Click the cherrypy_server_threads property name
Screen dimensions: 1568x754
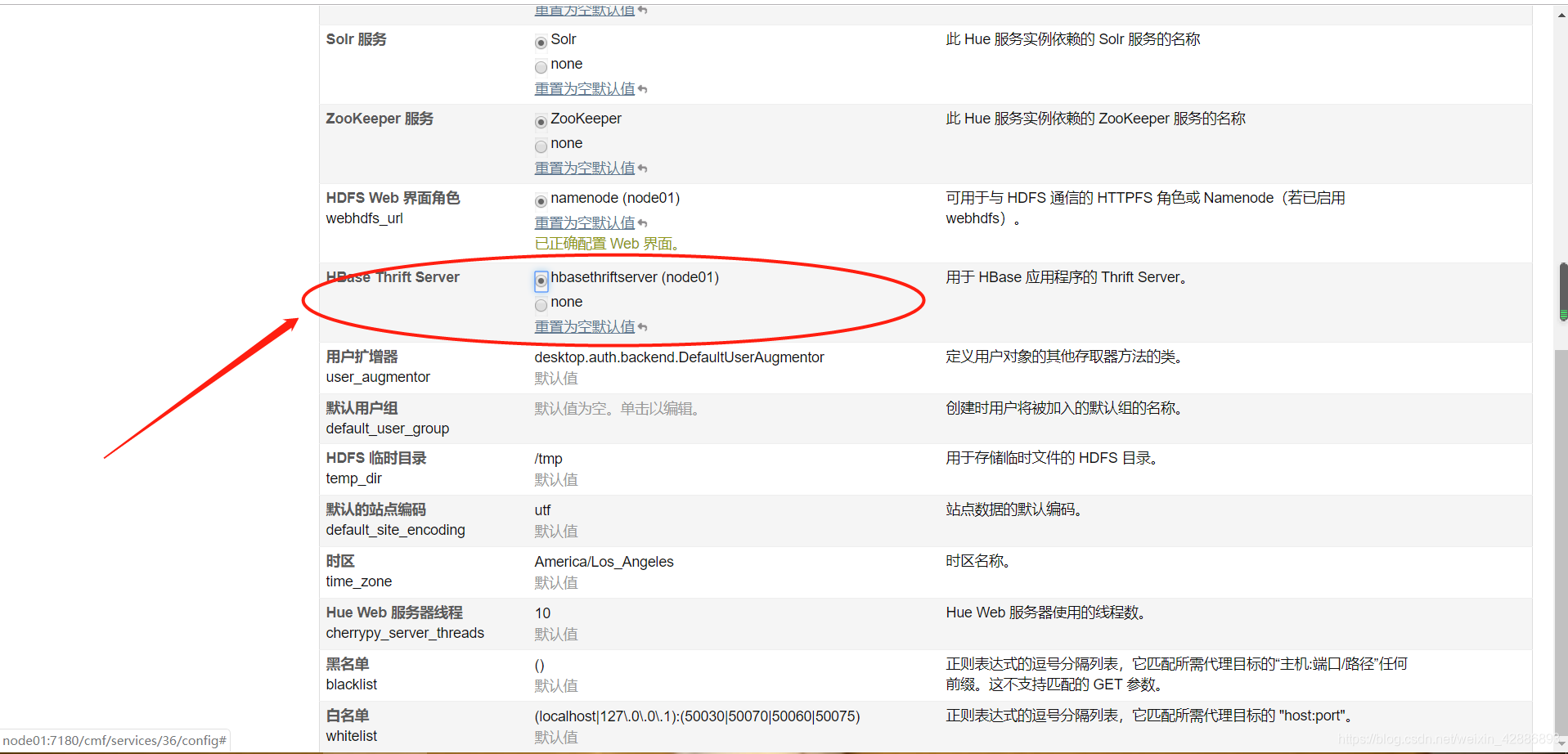point(406,633)
